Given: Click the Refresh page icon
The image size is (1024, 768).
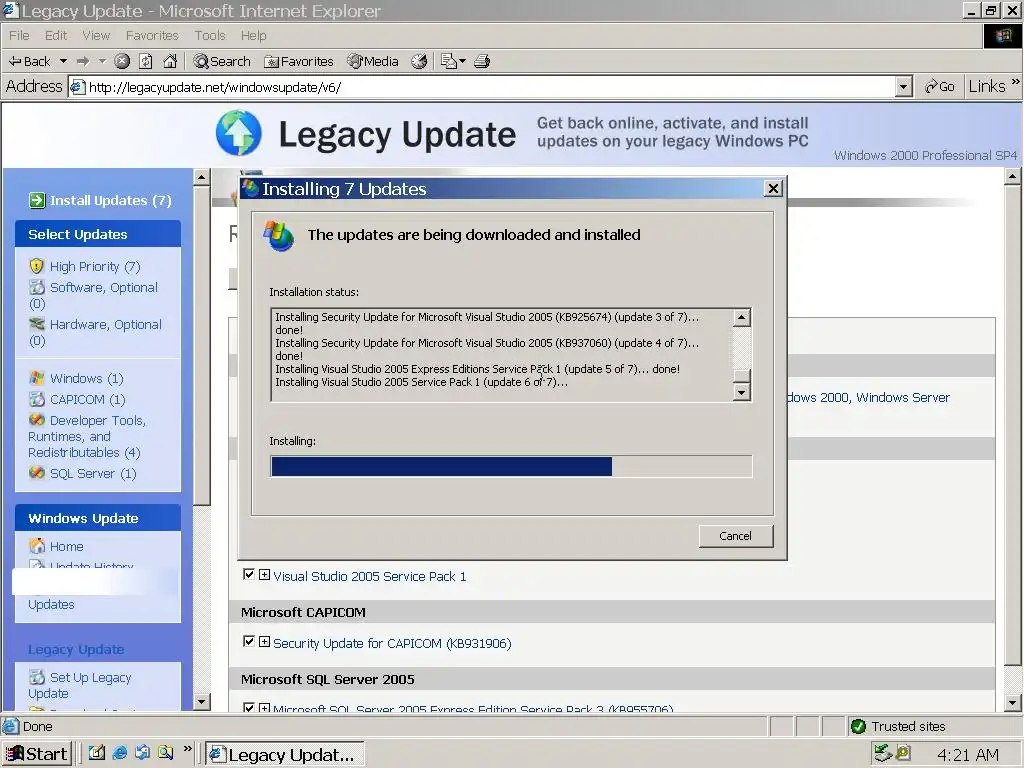Looking at the screenshot, I should tap(146, 61).
